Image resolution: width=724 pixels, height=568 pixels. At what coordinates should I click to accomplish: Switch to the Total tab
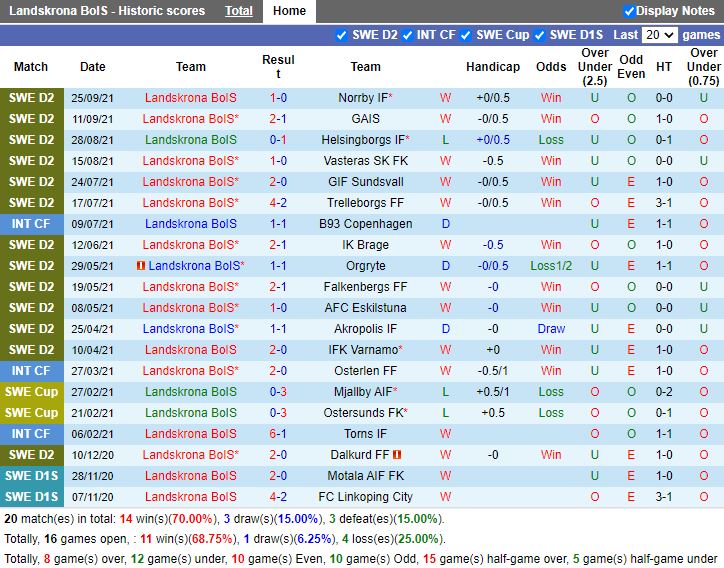tap(239, 11)
